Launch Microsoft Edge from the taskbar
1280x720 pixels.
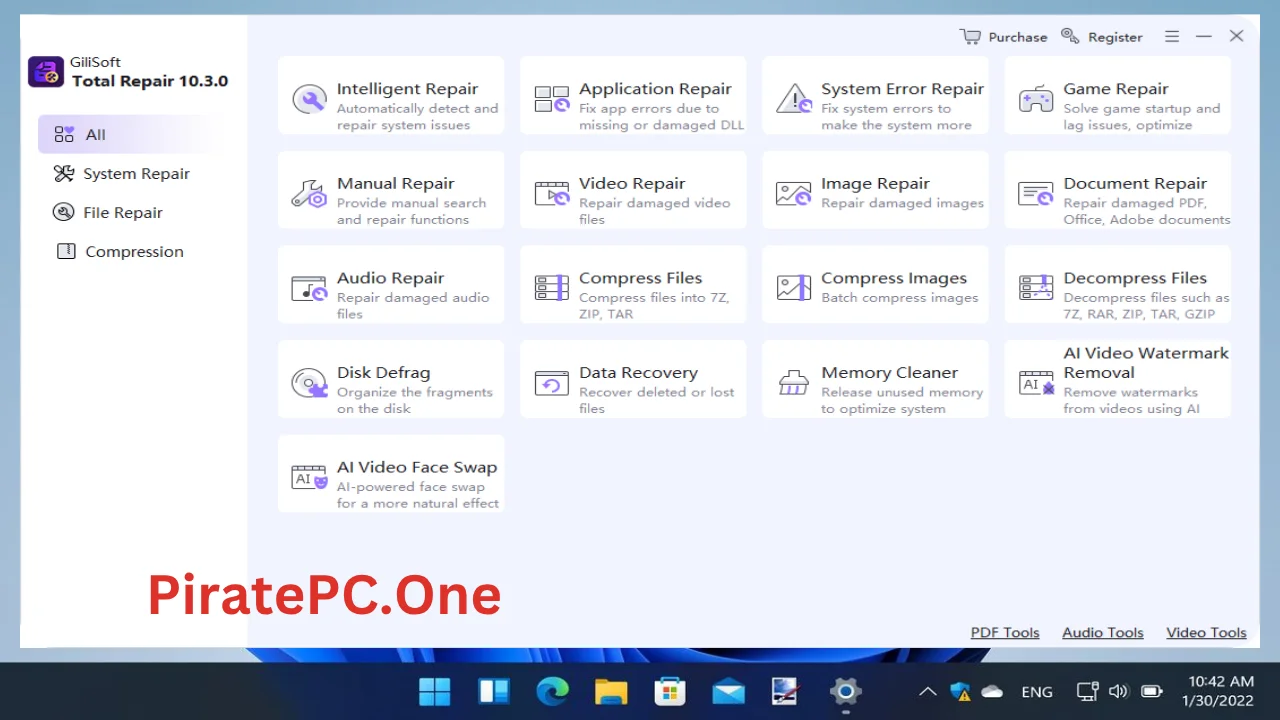click(x=552, y=691)
